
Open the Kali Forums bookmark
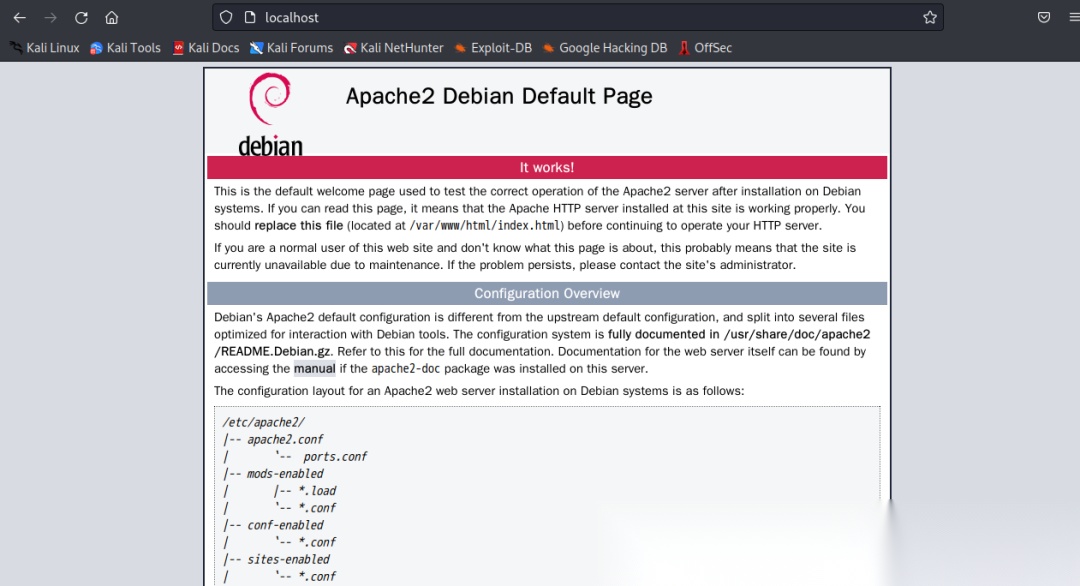coord(292,47)
